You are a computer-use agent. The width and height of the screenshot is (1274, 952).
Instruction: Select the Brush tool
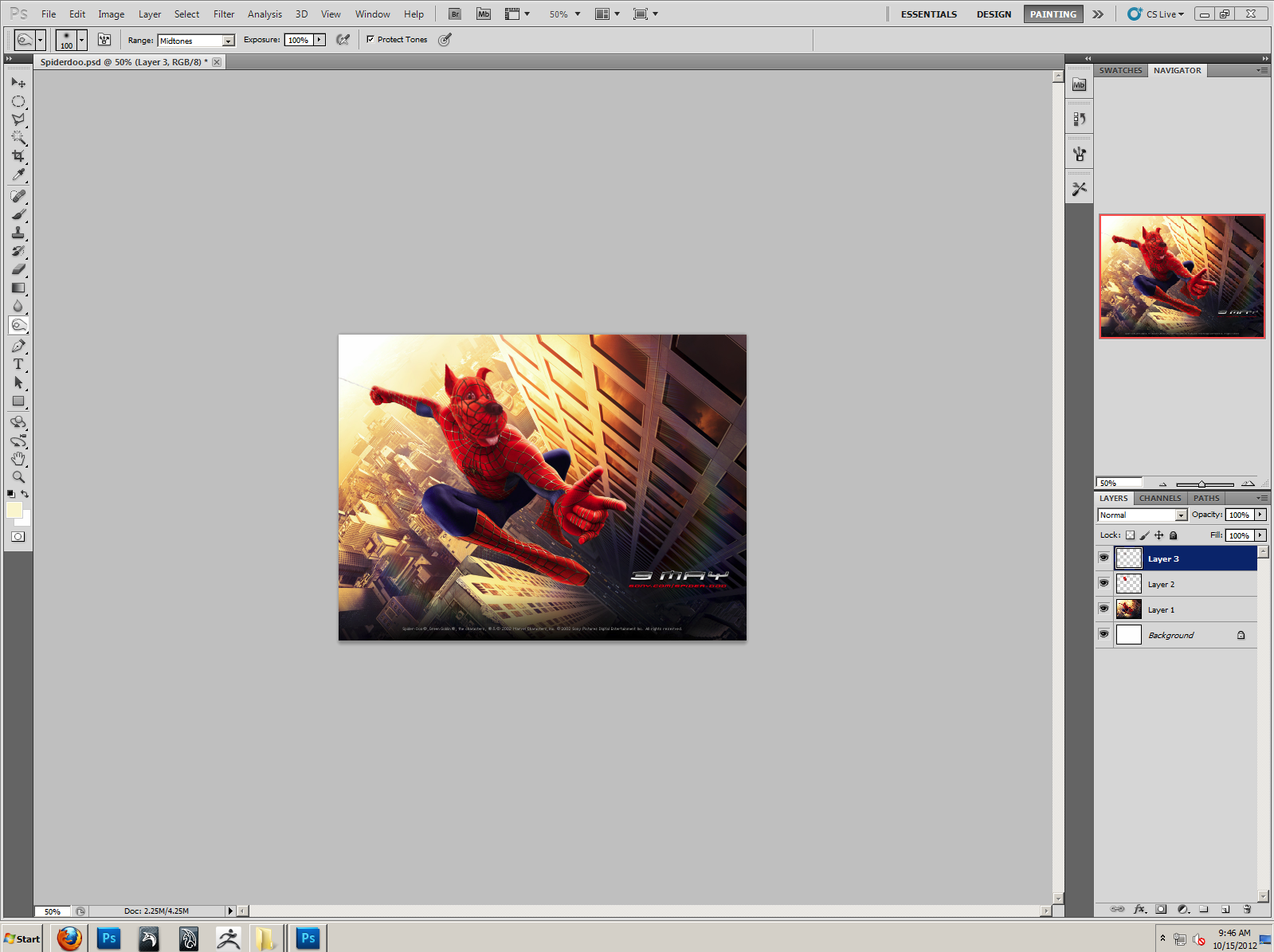(18, 214)
